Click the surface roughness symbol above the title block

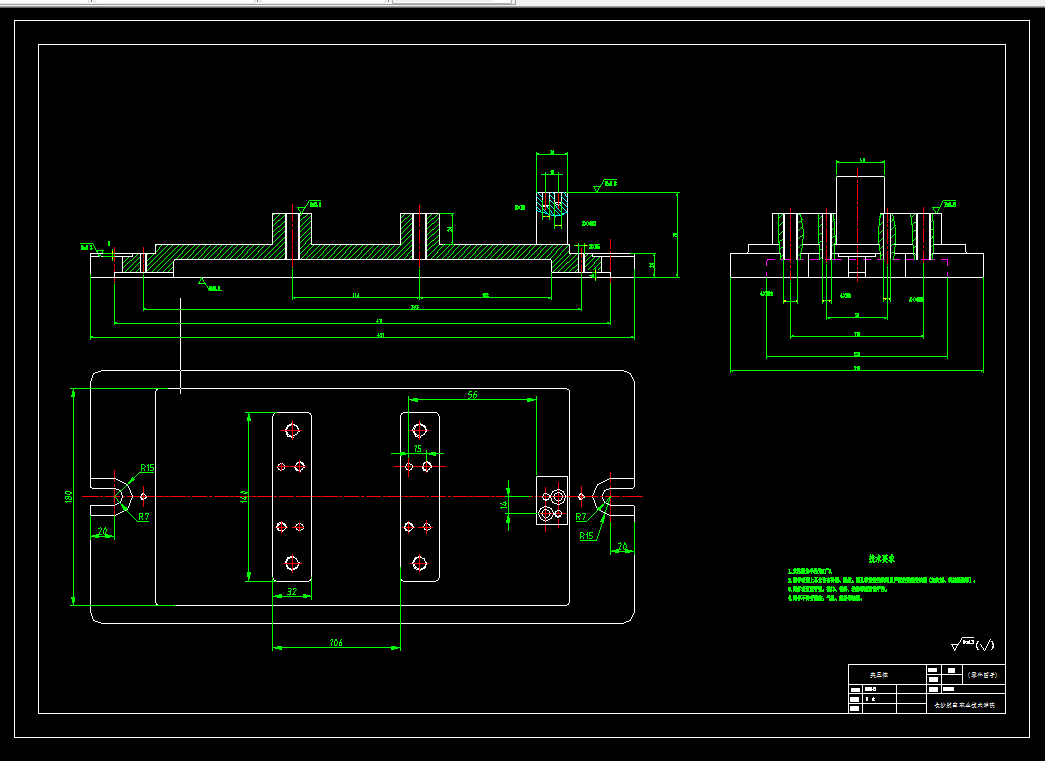(x=972, y=644)
